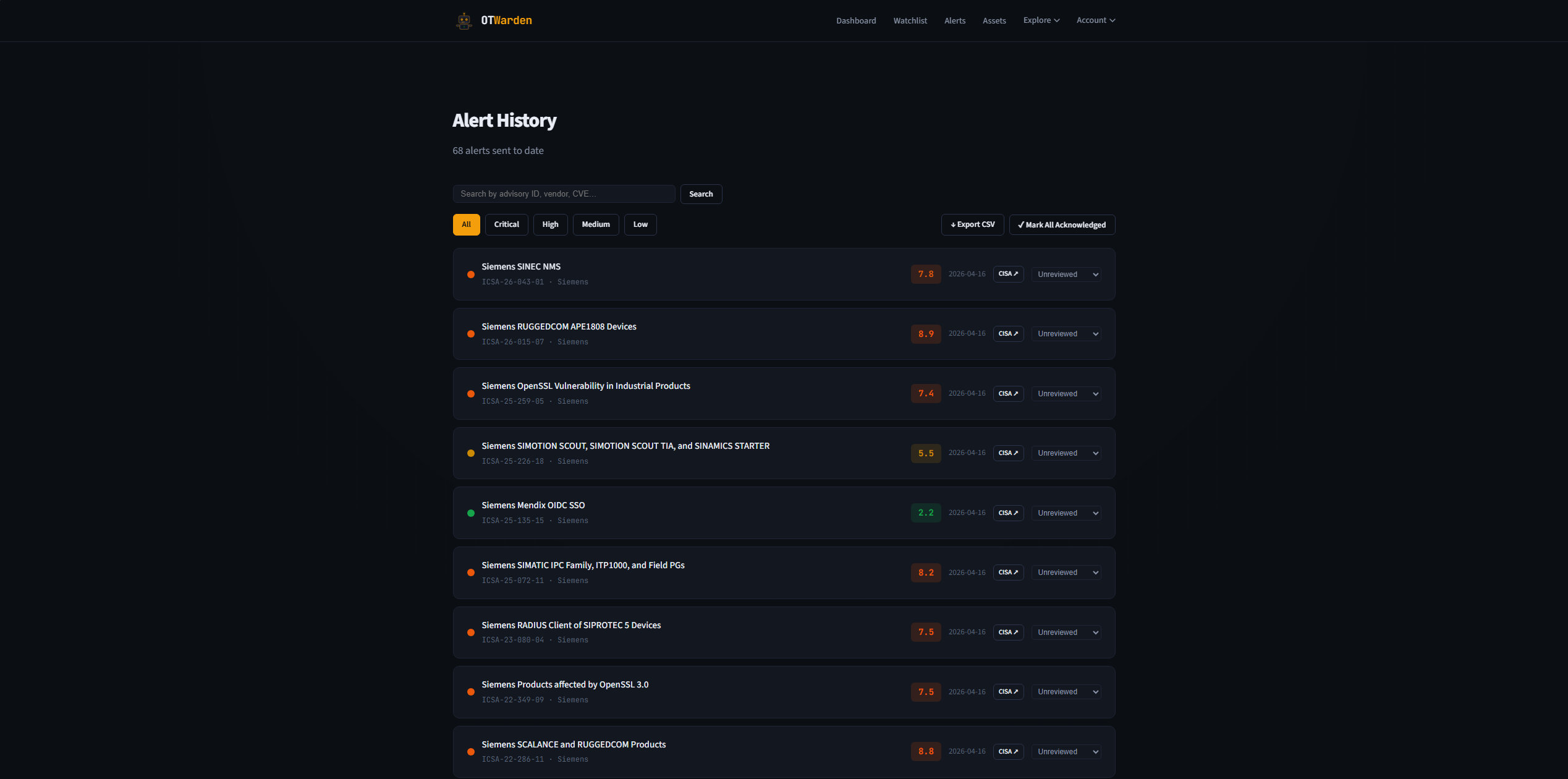This screenshot has height=779, width=1568.
Task: Click advisory ID ICSA-23-080-04
Action: [x=512, y=640]
